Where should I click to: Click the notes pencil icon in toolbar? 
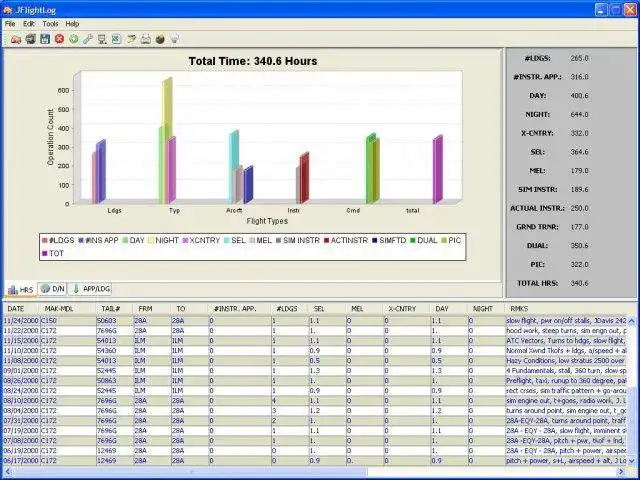coord(131,39)
